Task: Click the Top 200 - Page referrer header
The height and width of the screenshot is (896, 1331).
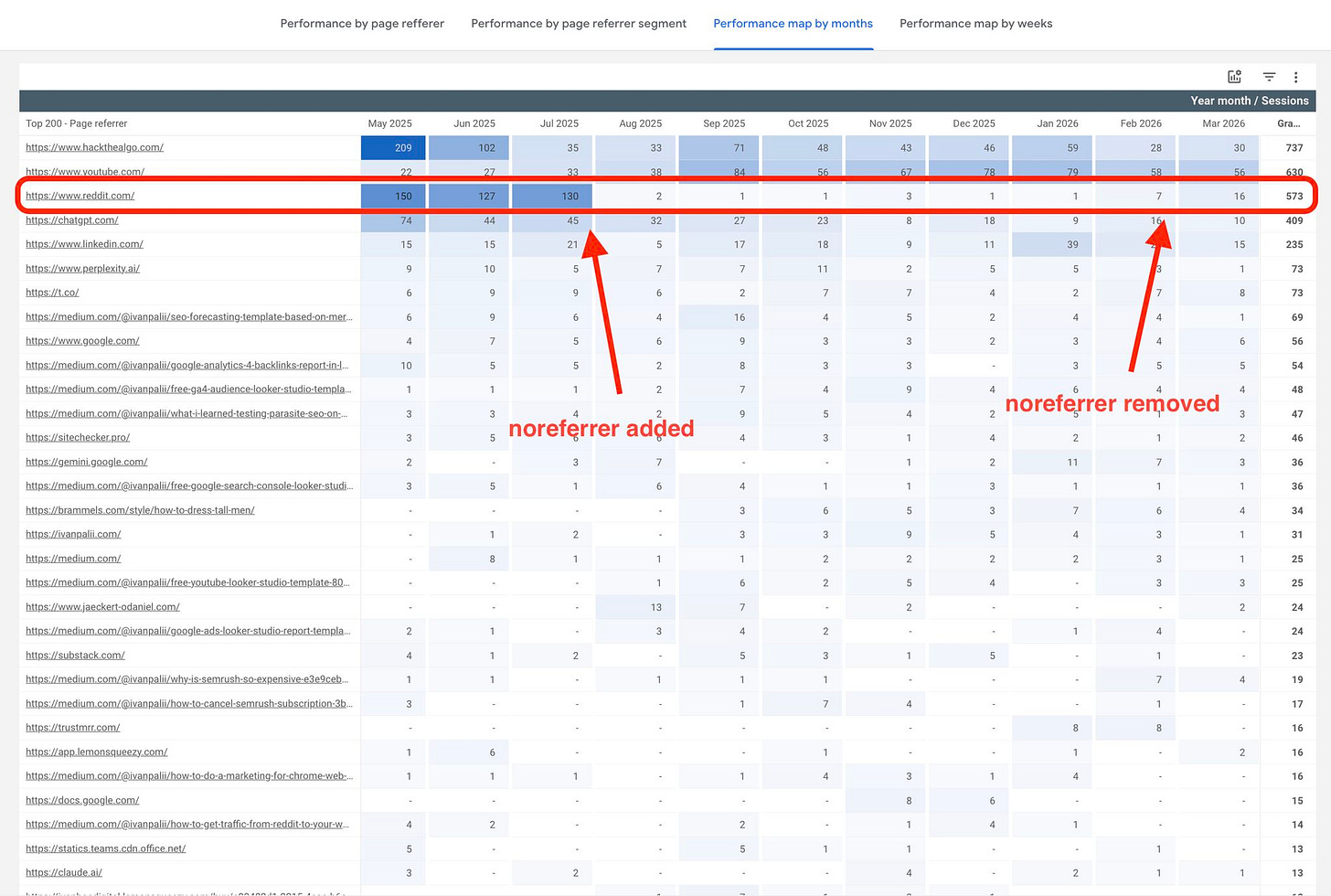Action: (78, 123)
